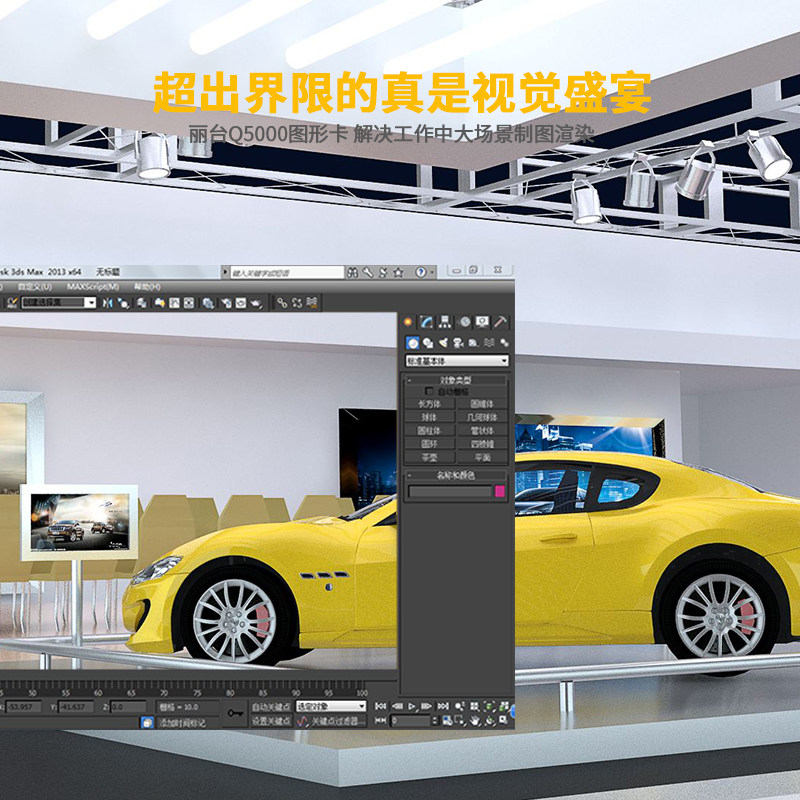Click the Zoom viewport navigation icon

(460, 706)
